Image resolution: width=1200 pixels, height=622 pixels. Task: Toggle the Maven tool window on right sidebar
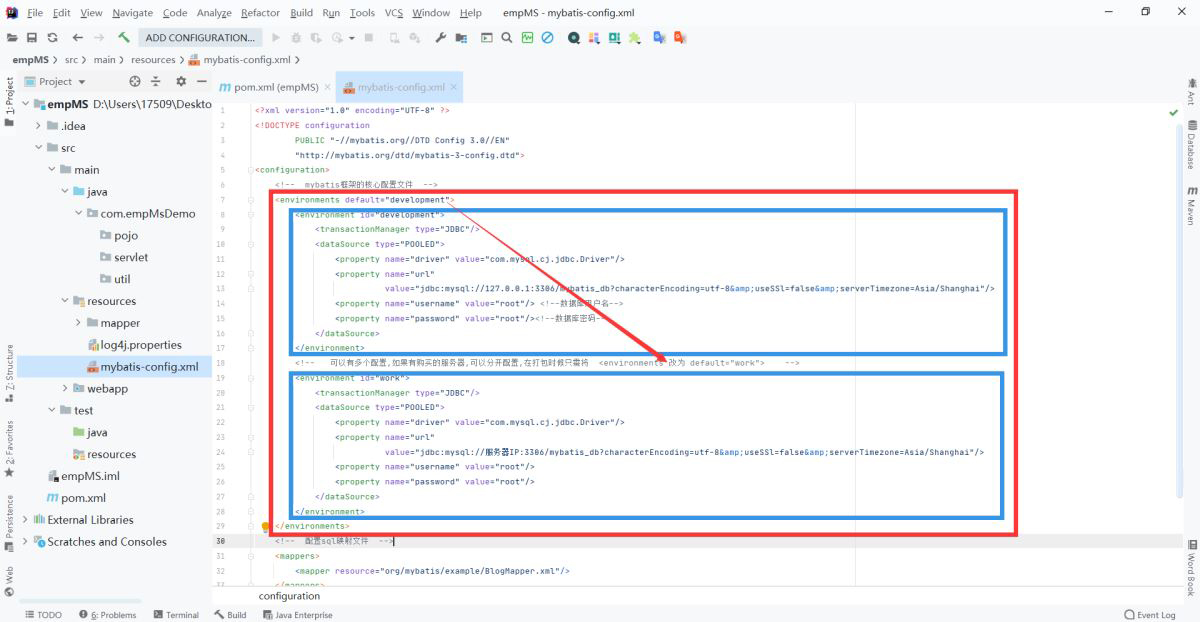[1191, 203]
